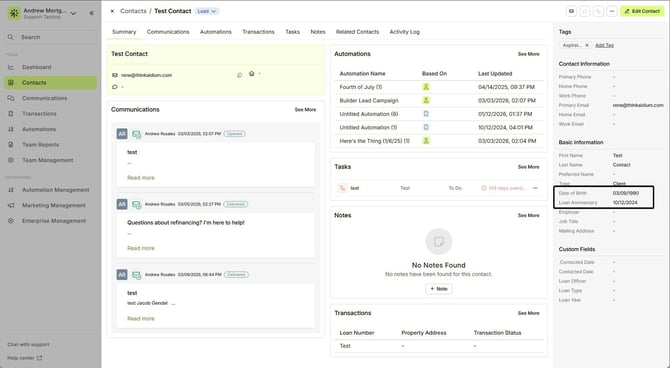Click the email icon button in top toolbar

point(571,11)
